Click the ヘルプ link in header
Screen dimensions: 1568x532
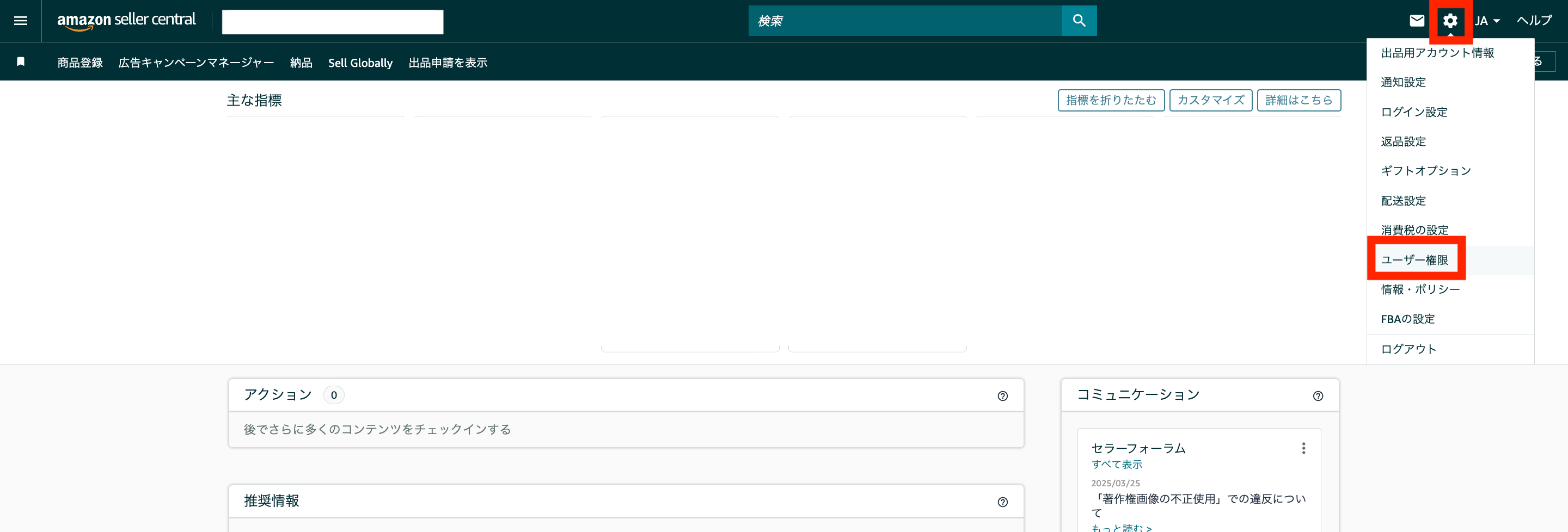1534,21
